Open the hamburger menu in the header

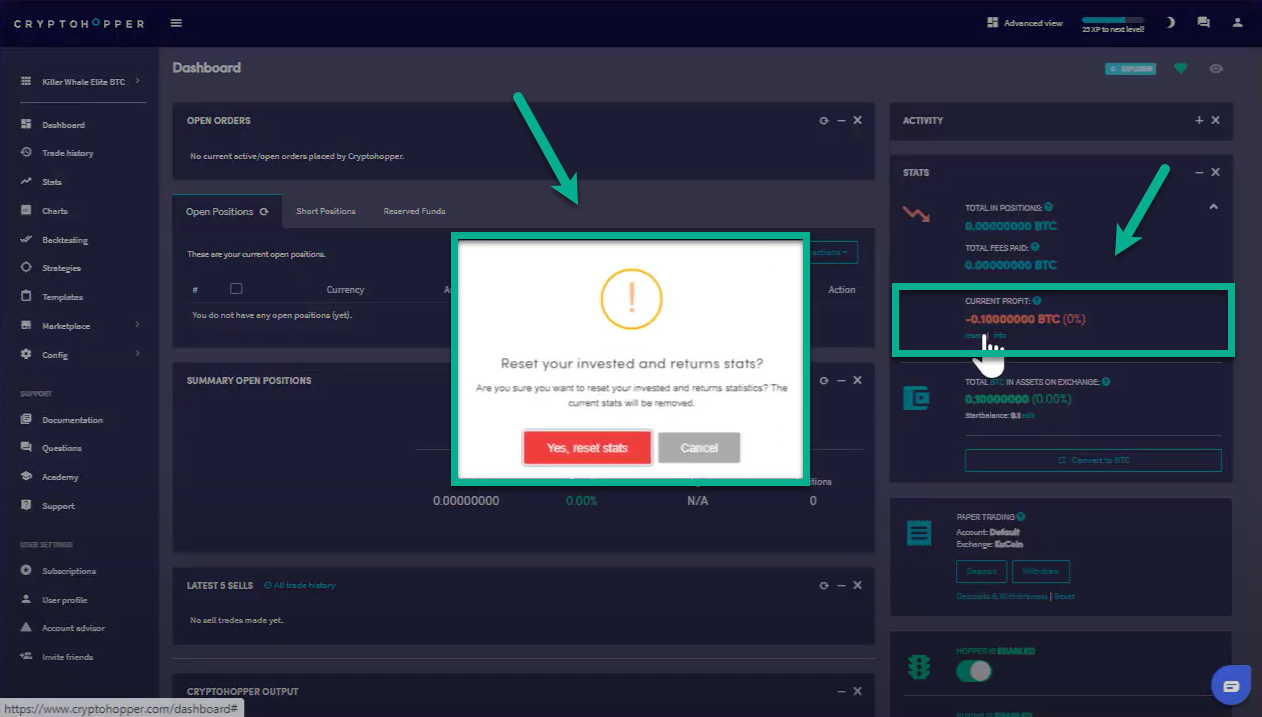point(176,23)
